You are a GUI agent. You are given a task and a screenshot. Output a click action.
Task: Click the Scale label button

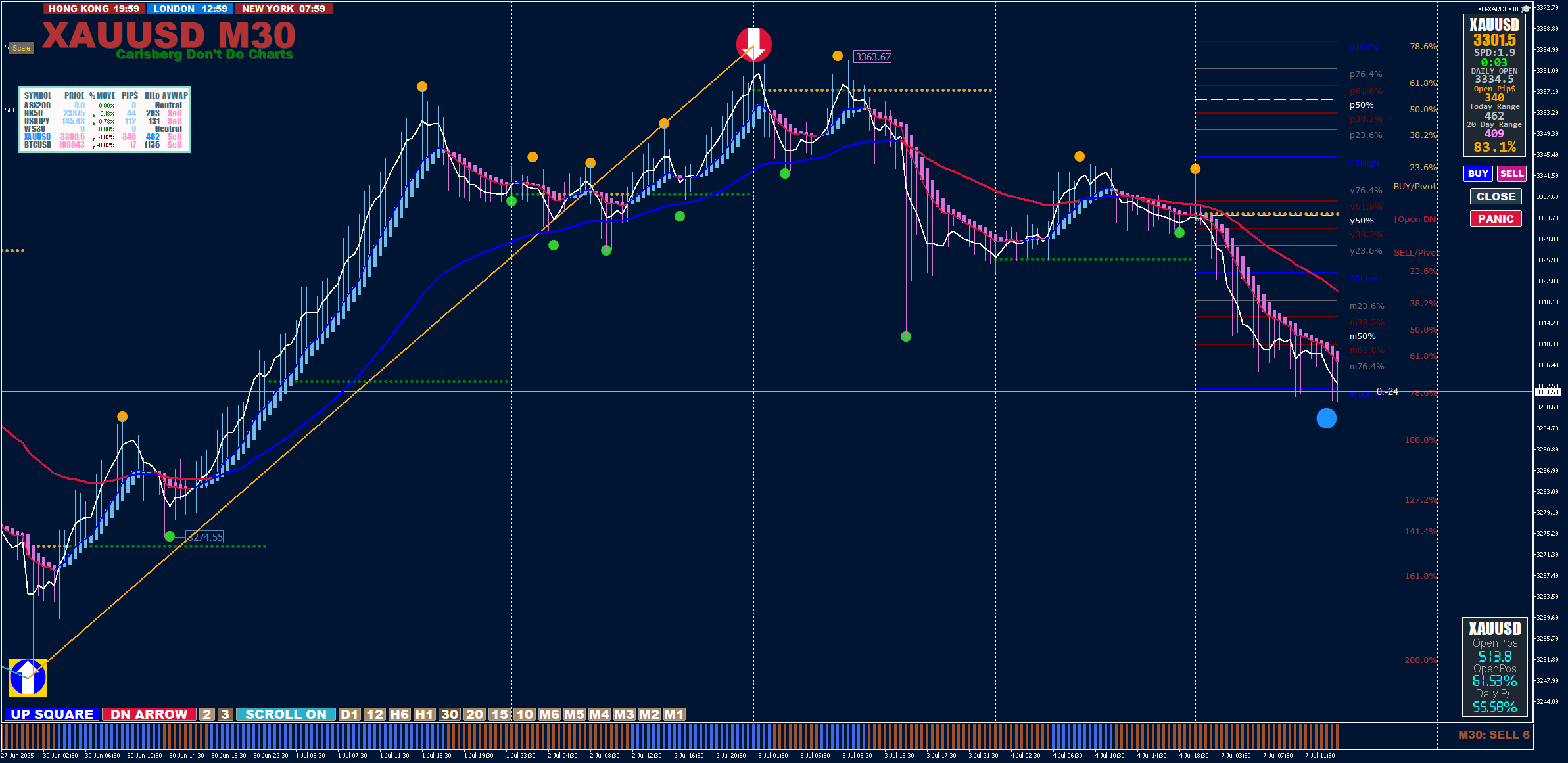(21, 48)
